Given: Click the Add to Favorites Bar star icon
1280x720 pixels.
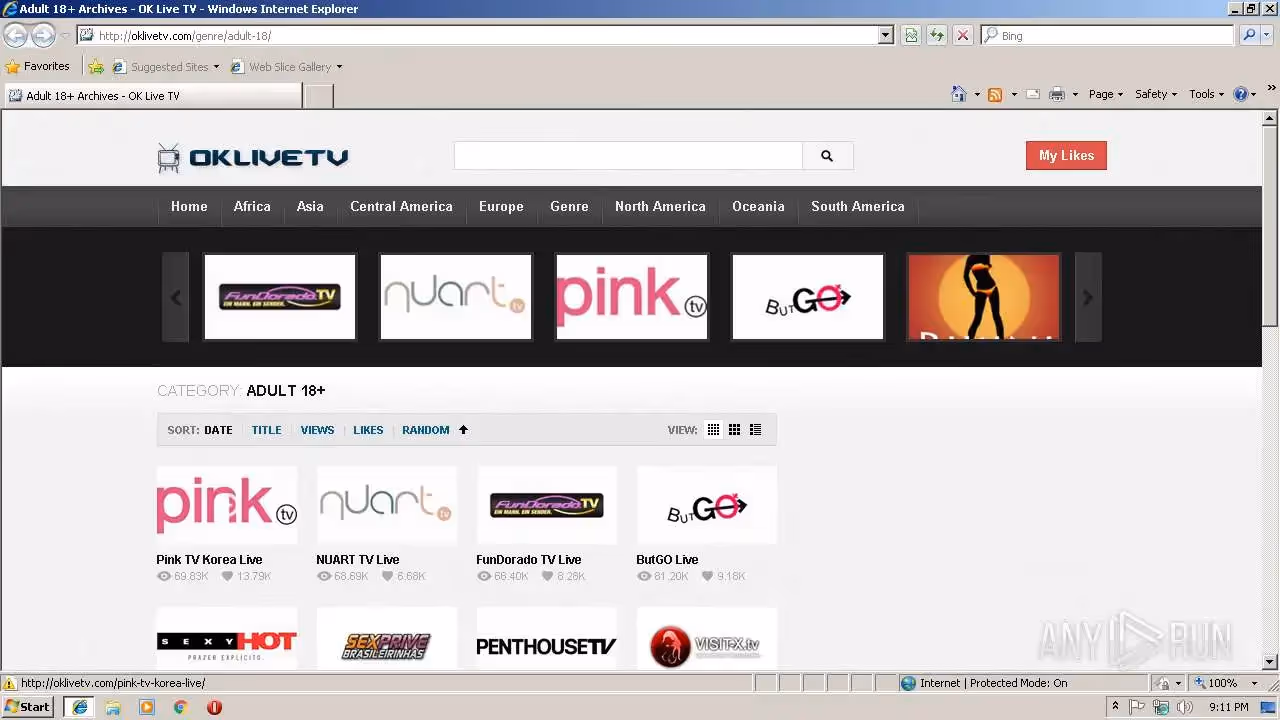Looking at the screenshot, I should [x=96, y=67].
